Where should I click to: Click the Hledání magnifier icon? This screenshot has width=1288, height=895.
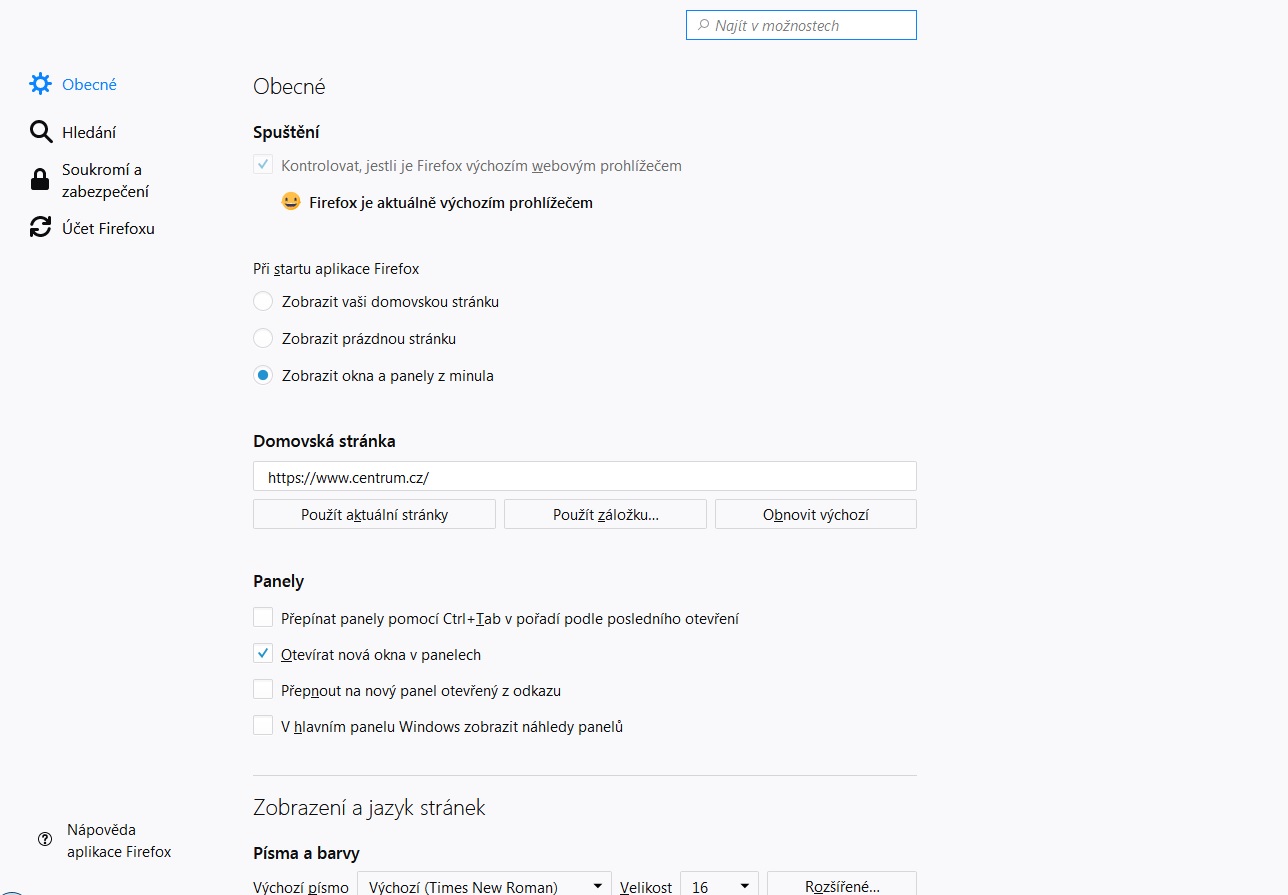coord(40,132)
